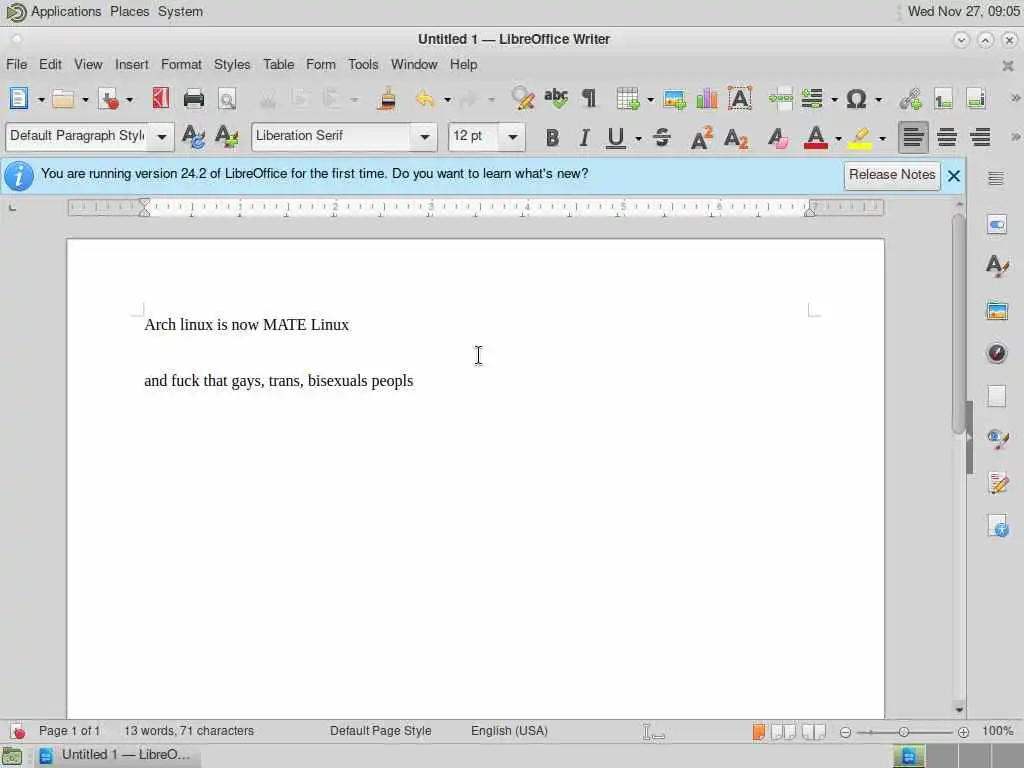Expand the Undo history arrow

click(447, 100)
